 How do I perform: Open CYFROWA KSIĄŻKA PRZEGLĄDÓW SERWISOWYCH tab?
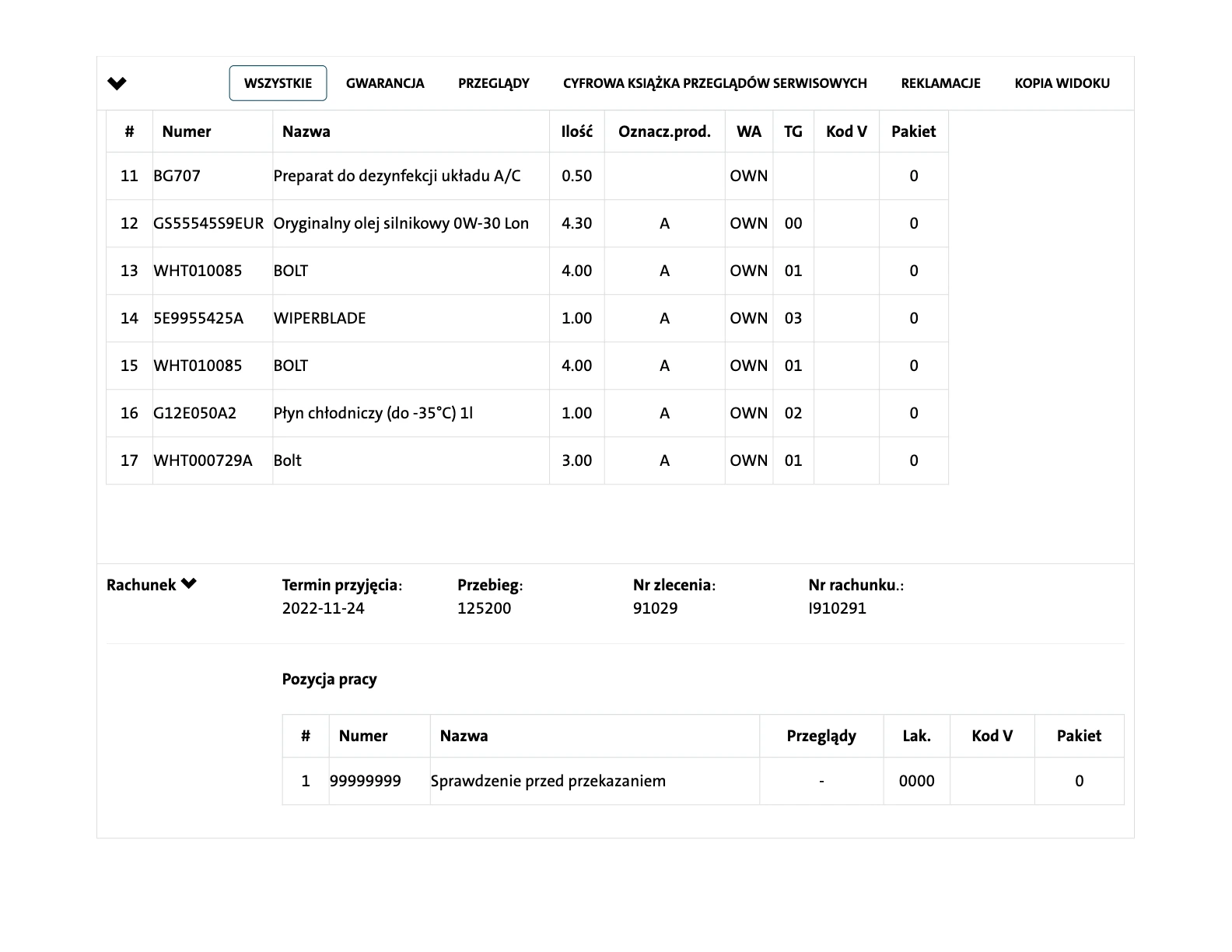[715, 83]
